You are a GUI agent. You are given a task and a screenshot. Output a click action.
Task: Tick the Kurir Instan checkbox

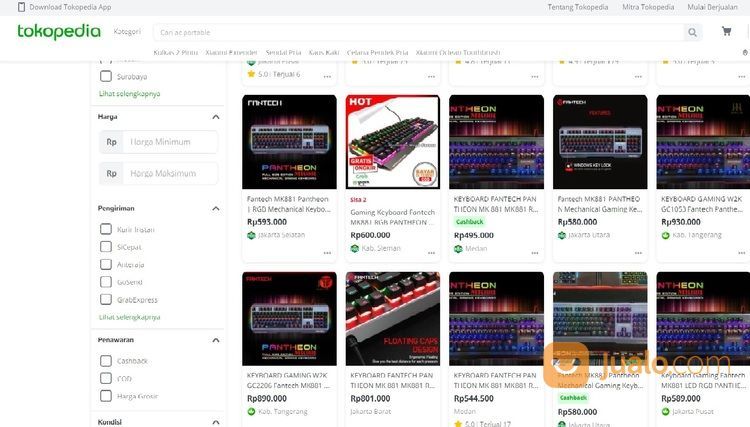pos(106,229)
